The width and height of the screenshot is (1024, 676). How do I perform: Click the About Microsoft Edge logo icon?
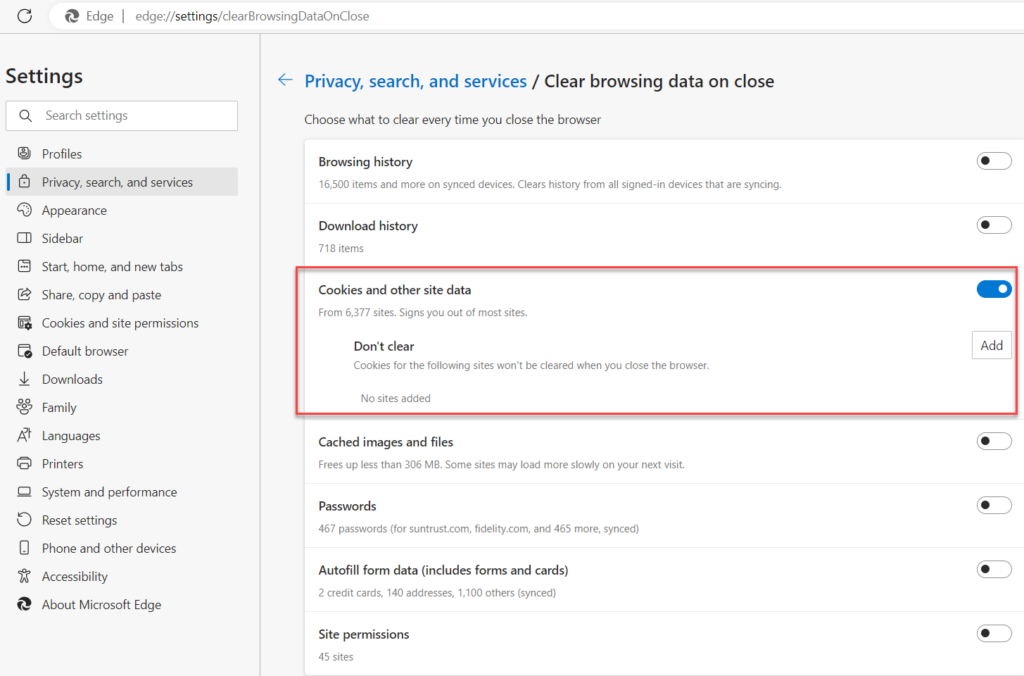[24, 604]
